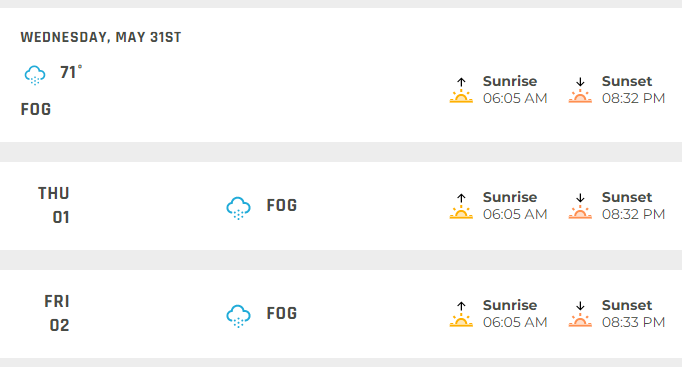Open the THU 01 forecast row
The width and height of the screenshot is (682, 367).
(341, 206)
